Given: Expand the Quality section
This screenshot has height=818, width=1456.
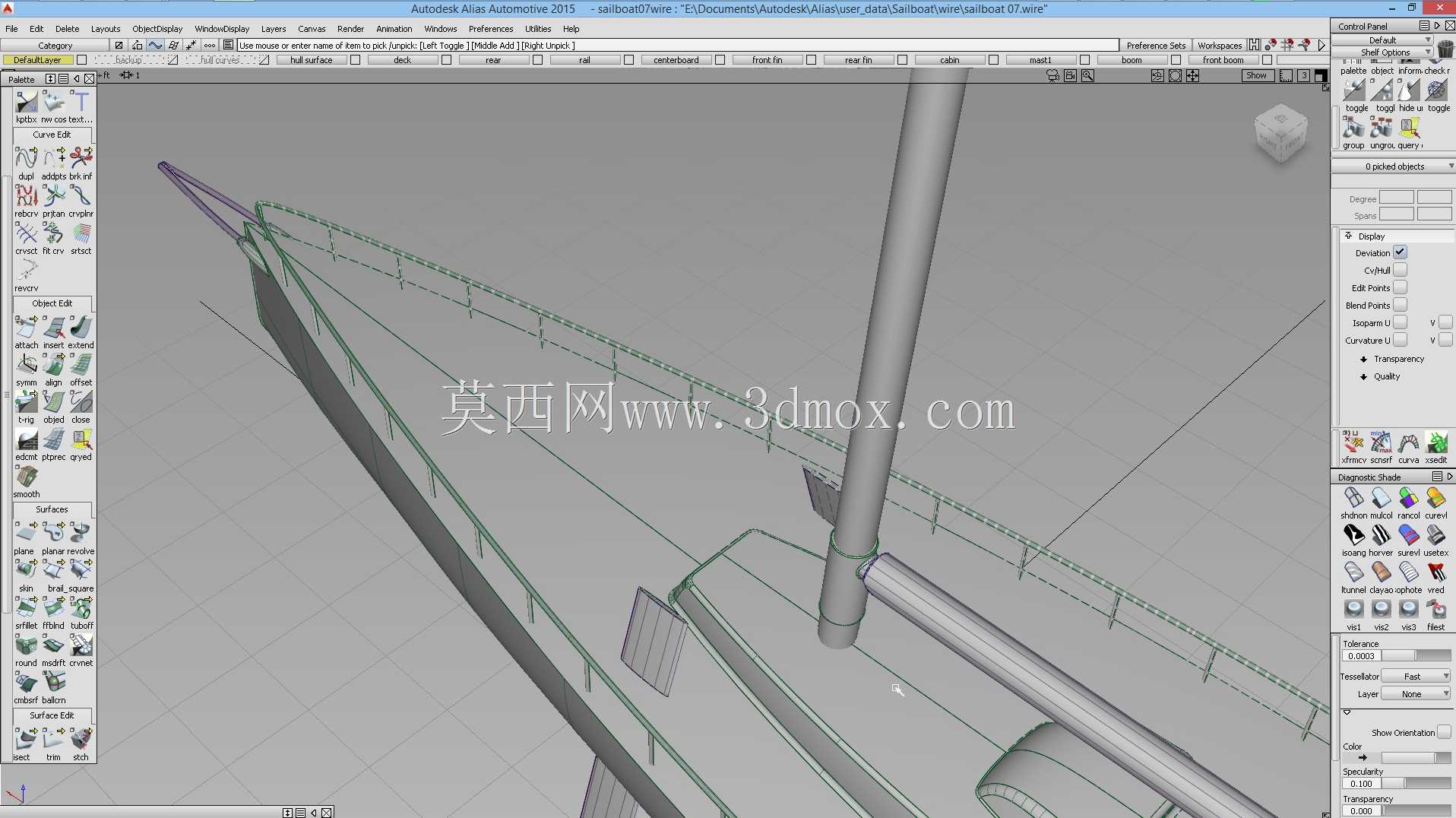Looking at the screenshot, I should coord(1363,376).
